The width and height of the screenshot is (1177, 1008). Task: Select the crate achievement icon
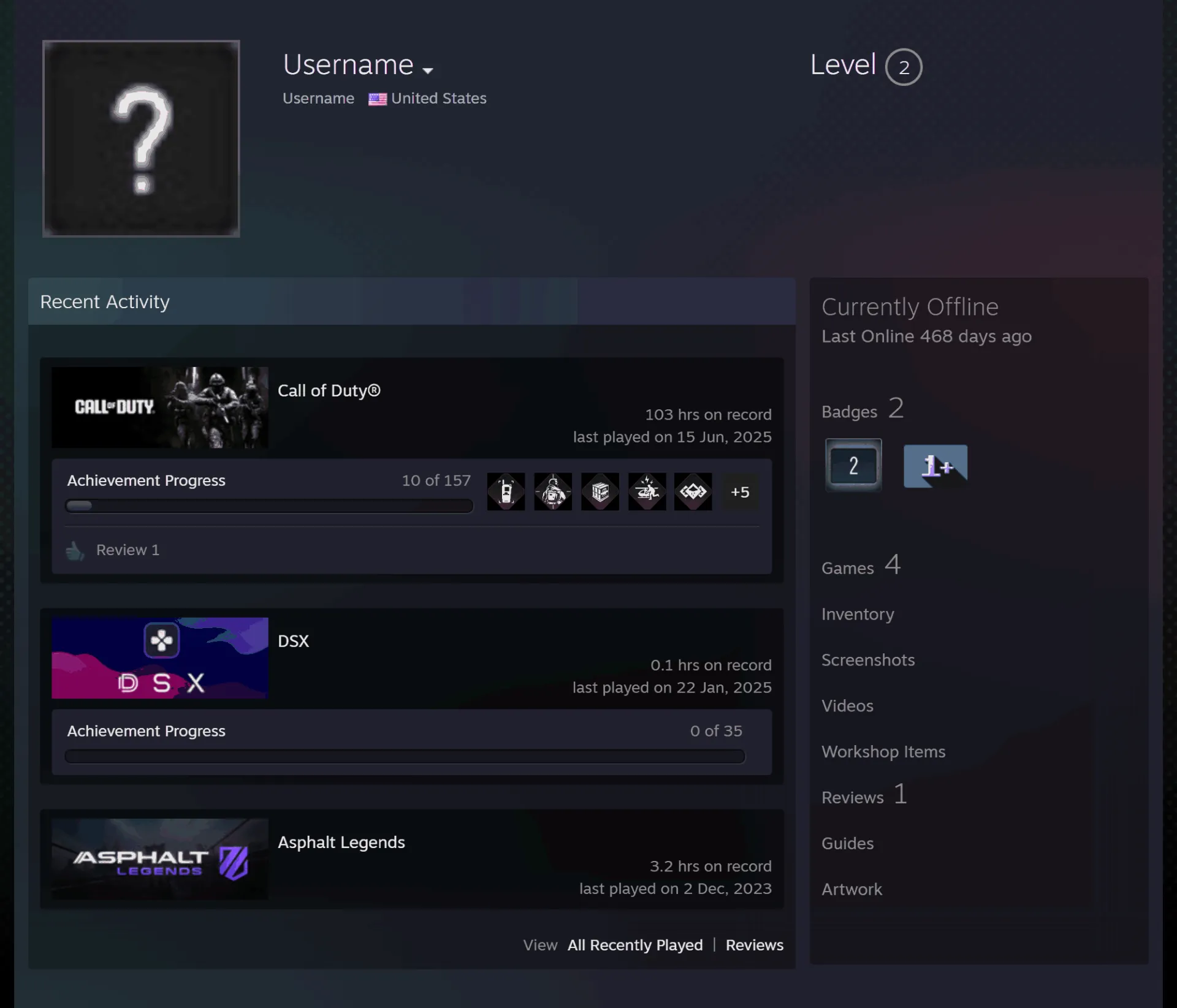(600, 491)
